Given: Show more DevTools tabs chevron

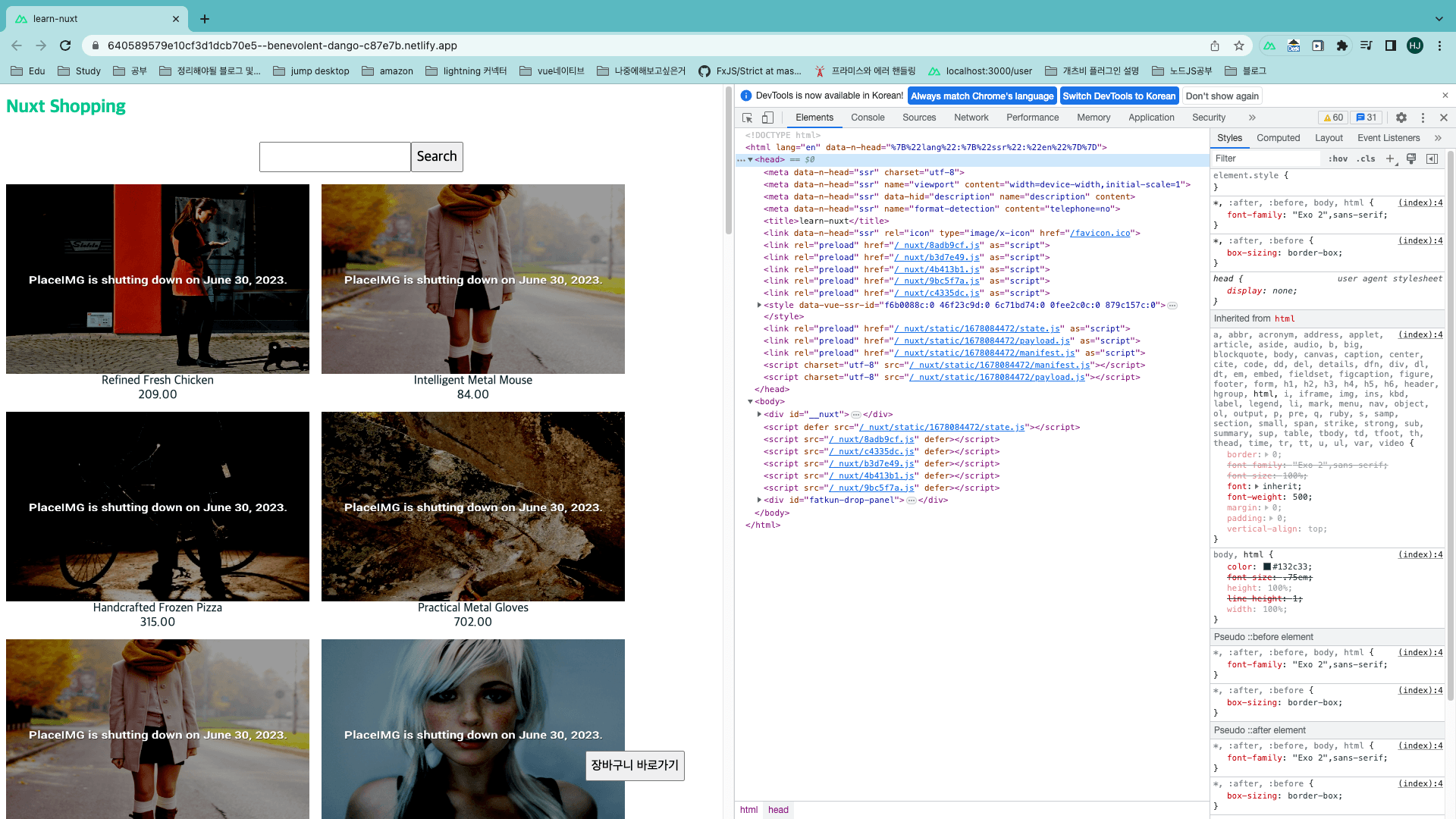Looking at the screenshot, I should (x=1252, y=118).
